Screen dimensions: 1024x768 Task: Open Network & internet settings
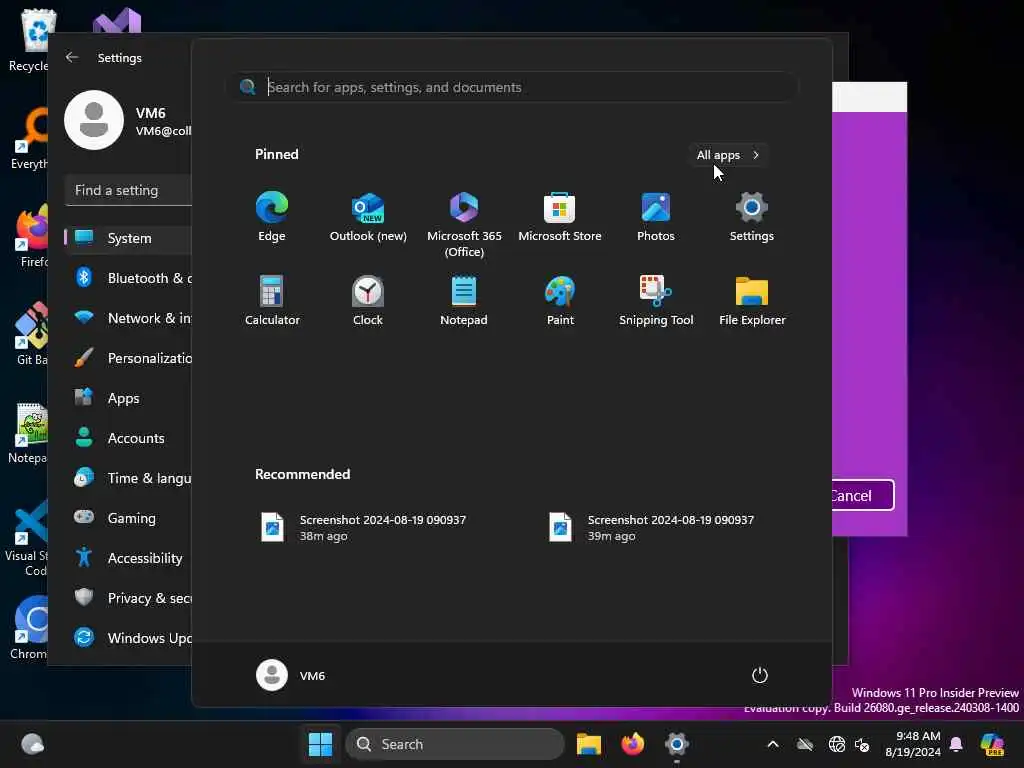[129, 318]
